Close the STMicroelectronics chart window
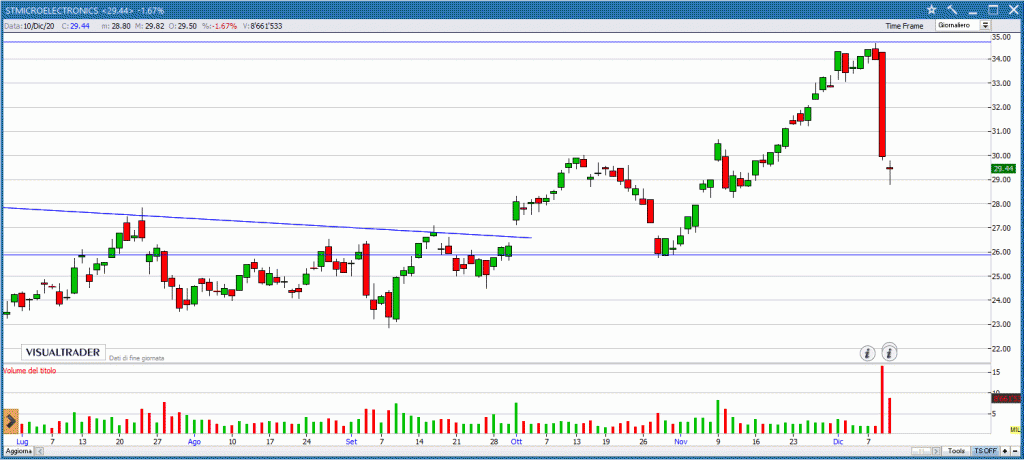Screen dimensions: 1024x460 click(x=1013, y=9)
